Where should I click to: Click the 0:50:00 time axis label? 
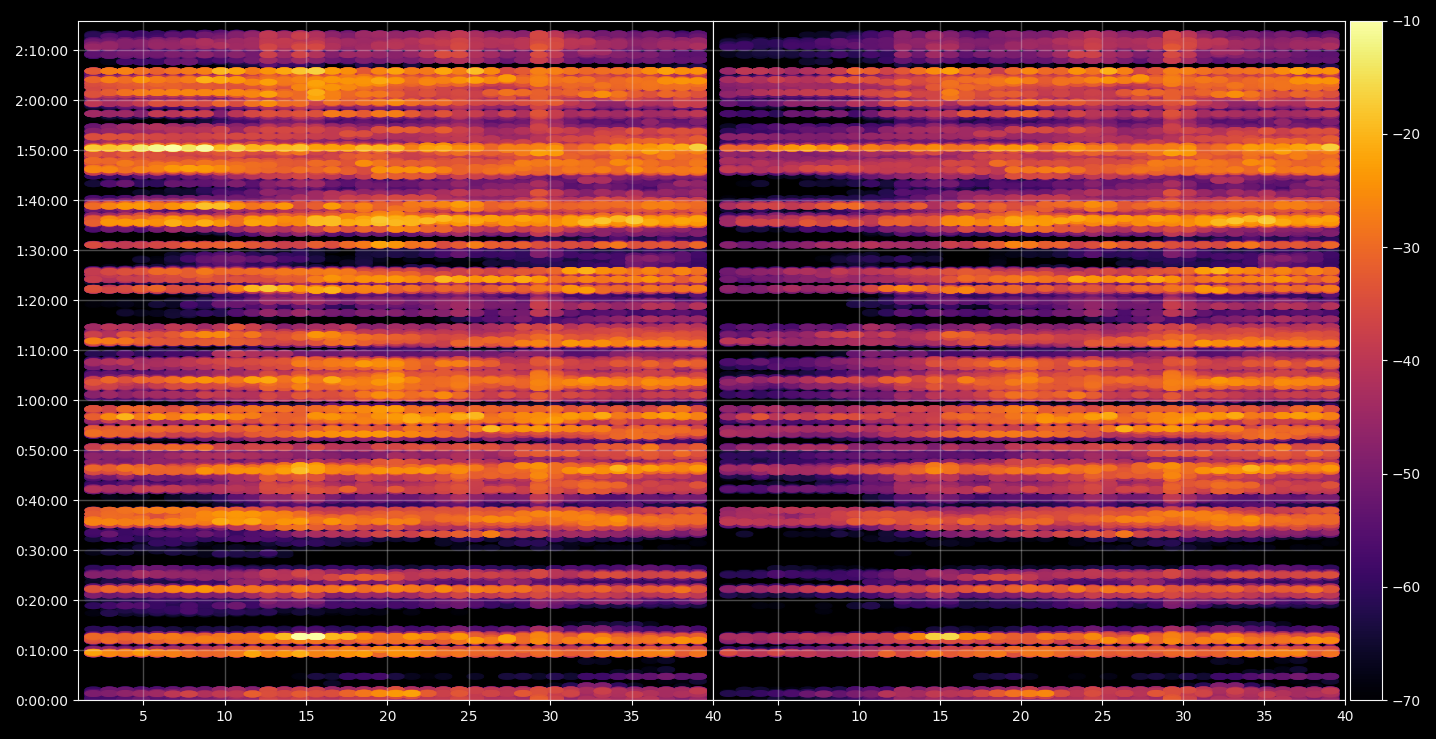pos(42,450)
